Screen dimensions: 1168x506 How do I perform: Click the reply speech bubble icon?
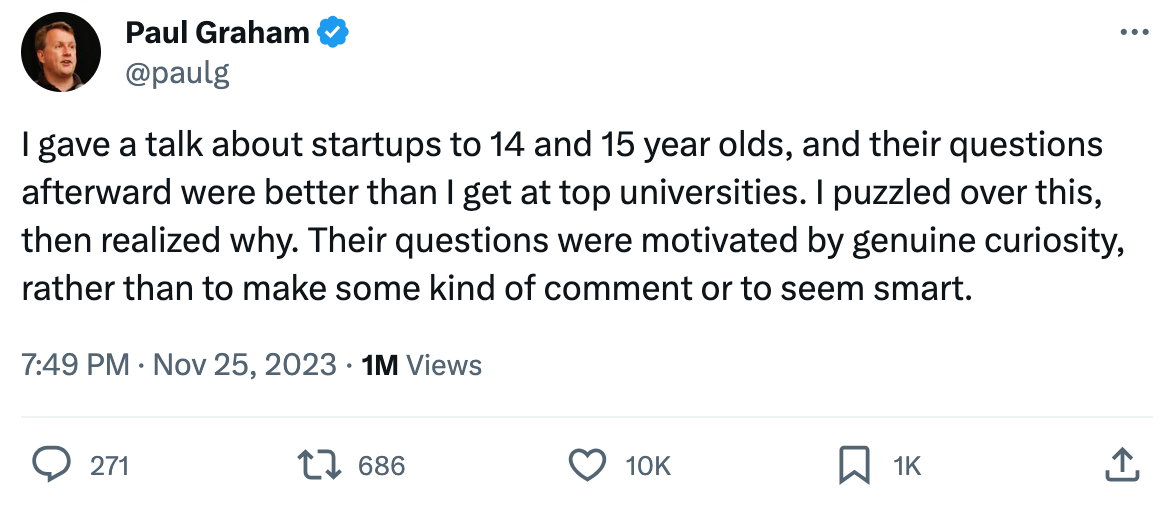click(x=51, y=465)
